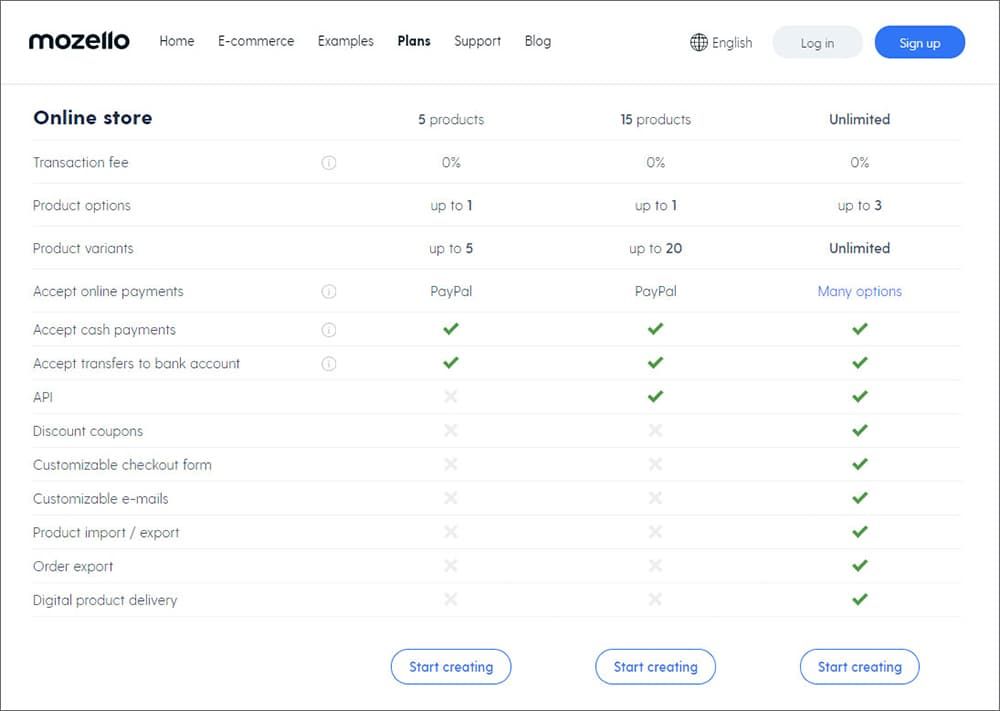Open the English language selector
This screenshot has height=711, width=1000.
point(721,43)
